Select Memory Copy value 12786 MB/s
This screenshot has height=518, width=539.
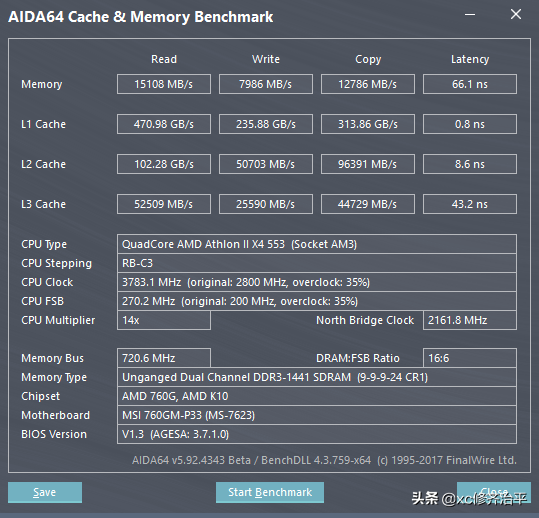[368, 84]
